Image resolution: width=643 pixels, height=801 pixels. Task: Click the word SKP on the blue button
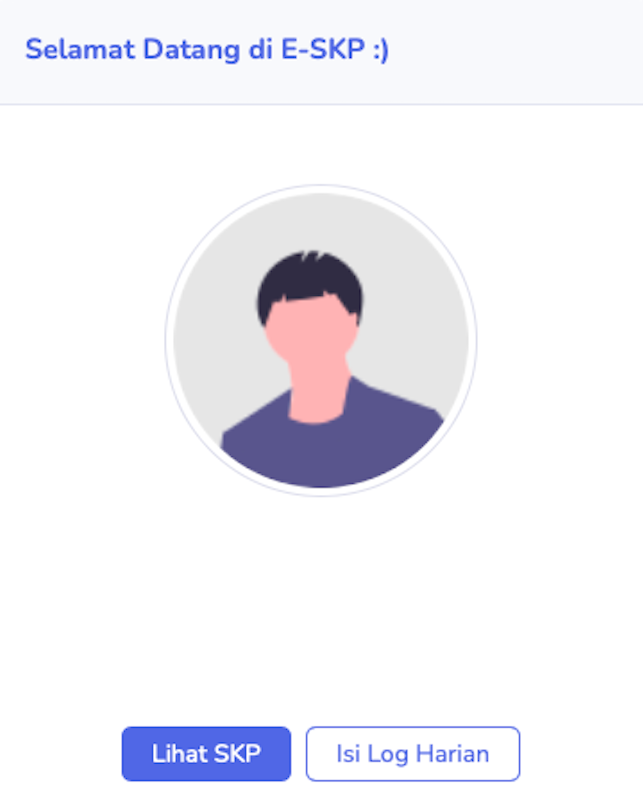(237, 753)
